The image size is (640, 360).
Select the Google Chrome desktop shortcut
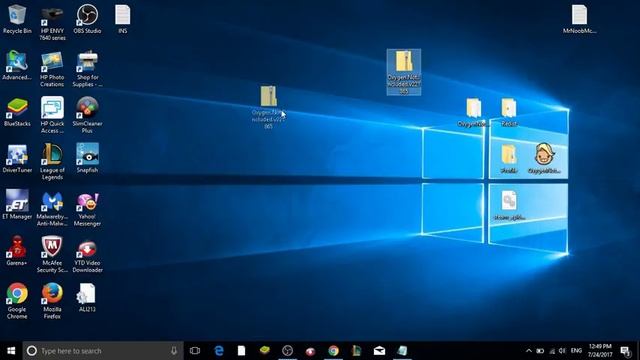coord(17,301)
